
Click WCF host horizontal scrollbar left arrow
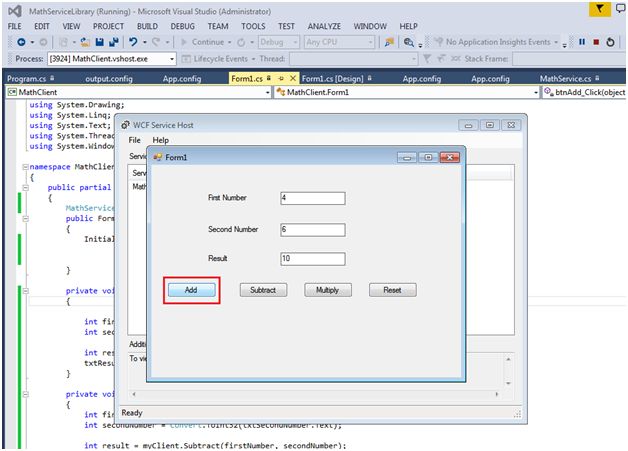[x=134, y=394]
